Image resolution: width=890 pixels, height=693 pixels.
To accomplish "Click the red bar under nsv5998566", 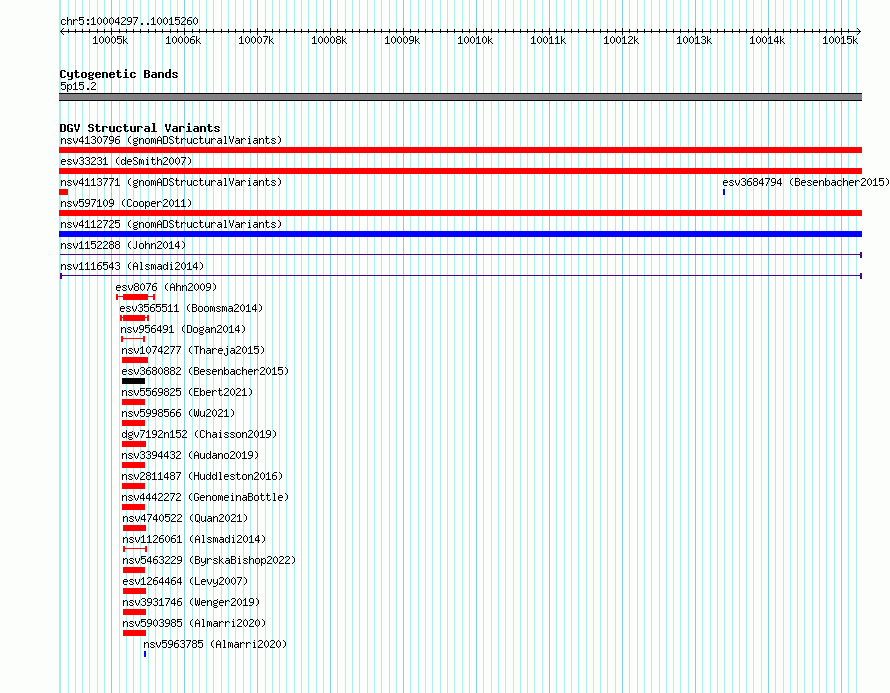I will (133, 423).
